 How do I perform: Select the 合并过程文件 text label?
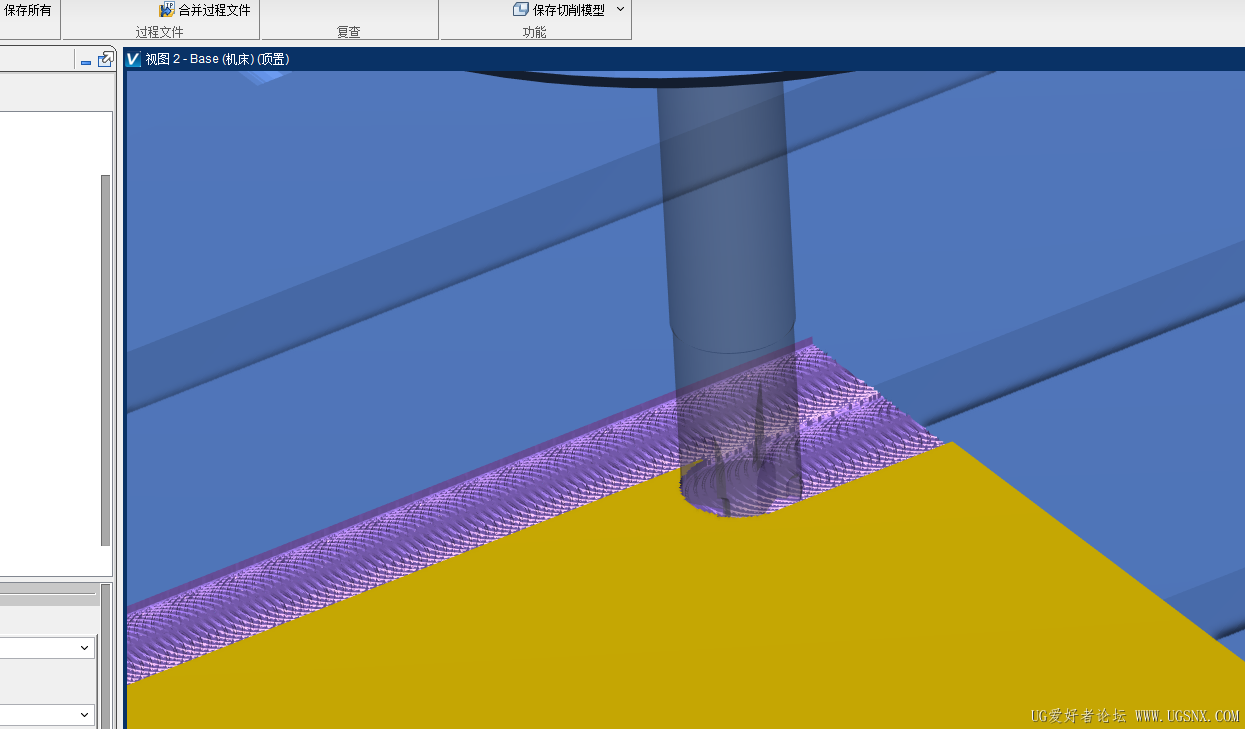(214, 10)
